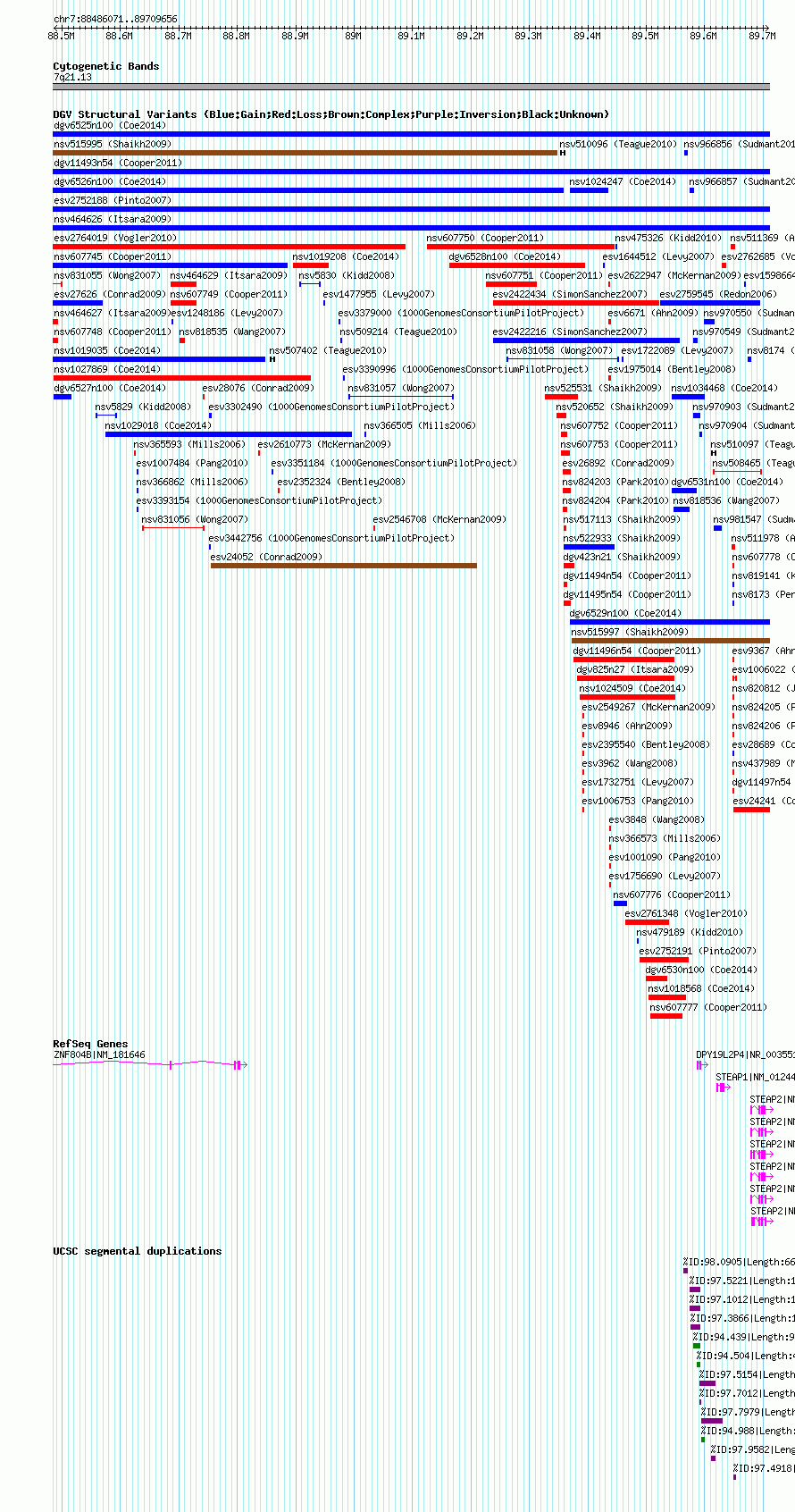Screen dimensions: 795x1512
Task: Select nsv1019035 (Coe2014) variant label
Action: pos(107,350)
